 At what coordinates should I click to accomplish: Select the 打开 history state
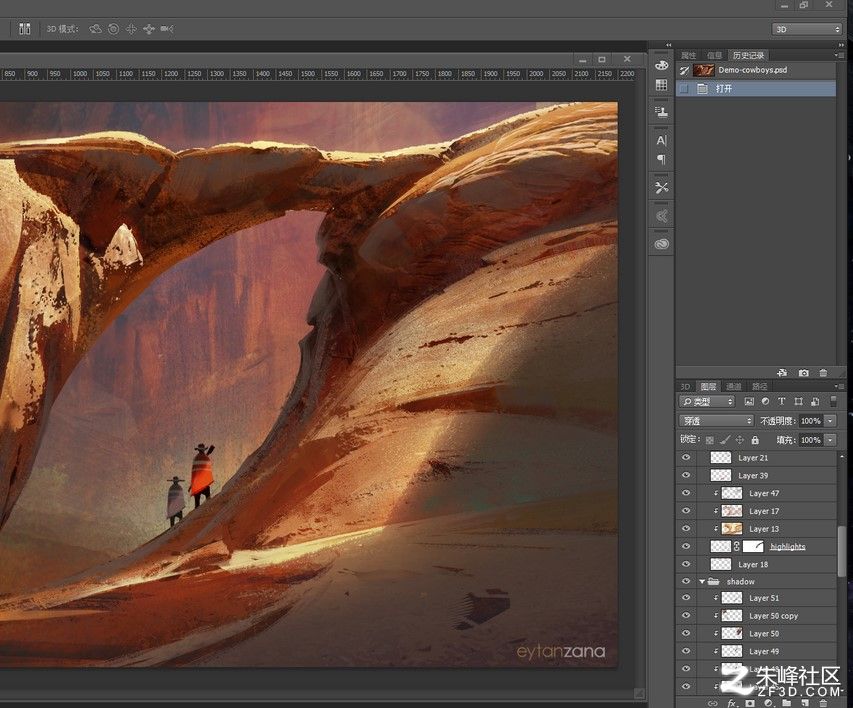point(756,88)
